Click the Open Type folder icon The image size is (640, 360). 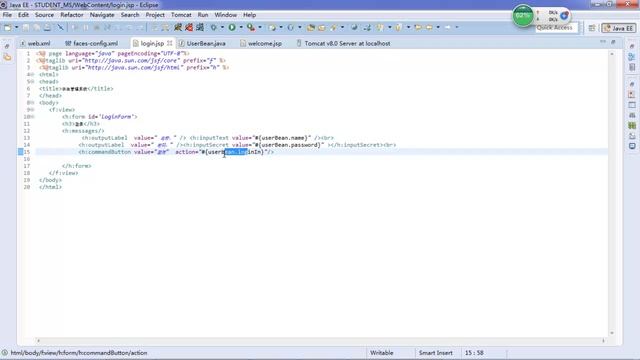pyautogui.click(x=311, y=27)
